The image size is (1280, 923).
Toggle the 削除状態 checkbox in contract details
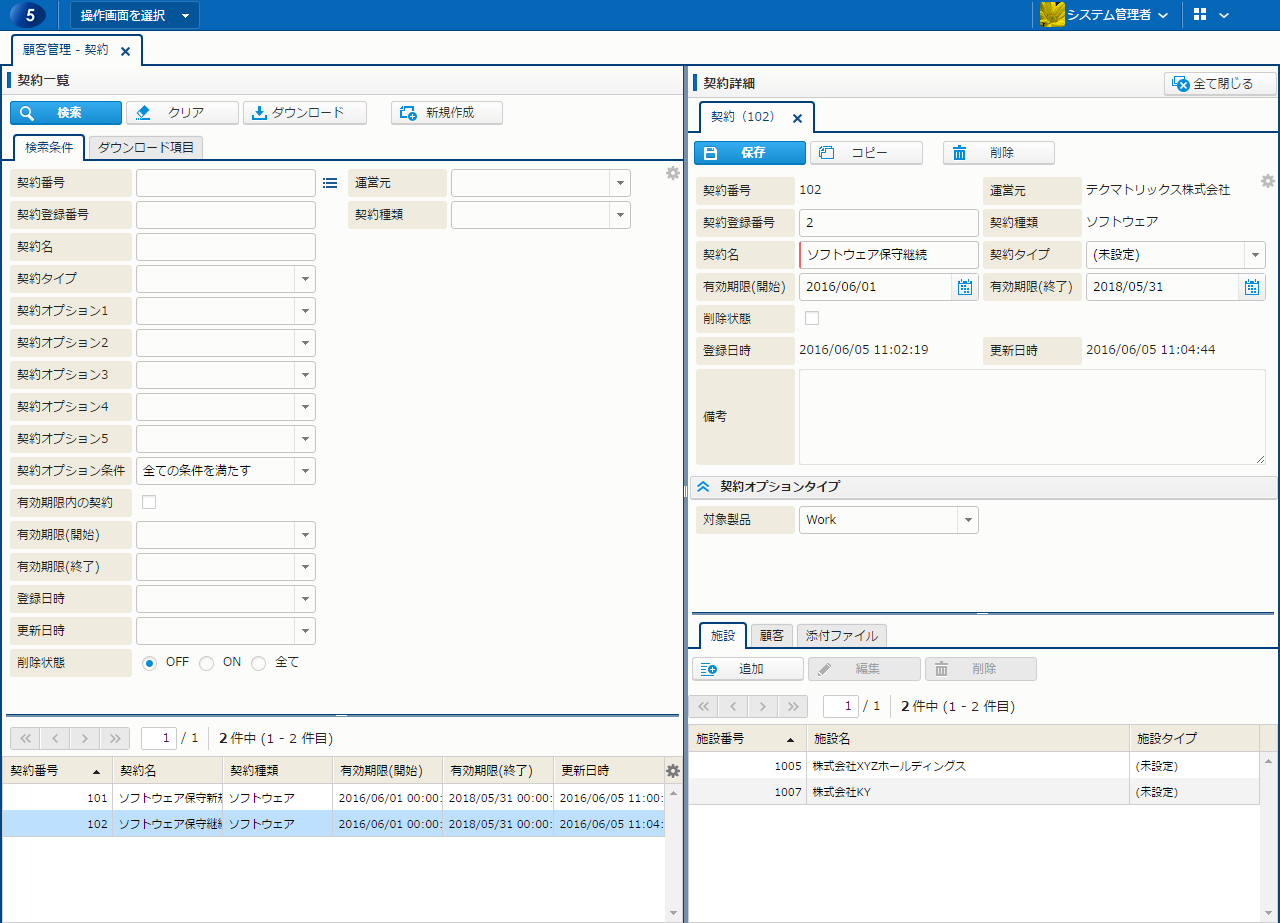pos(812,318)
